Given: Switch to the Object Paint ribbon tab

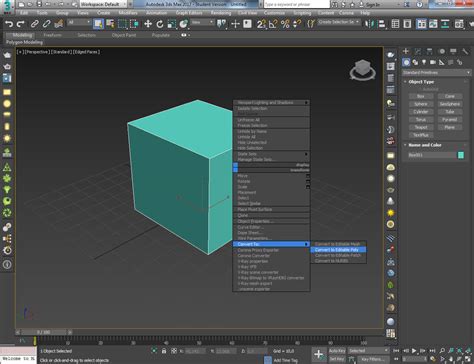Looking at the screenshot, I should [124, 35].
